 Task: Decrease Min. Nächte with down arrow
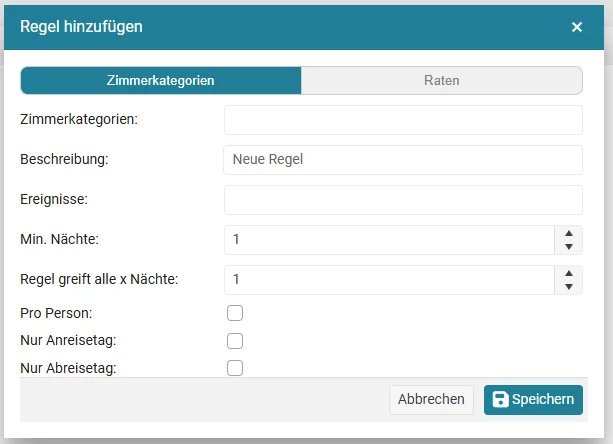[x=569, y=247]
